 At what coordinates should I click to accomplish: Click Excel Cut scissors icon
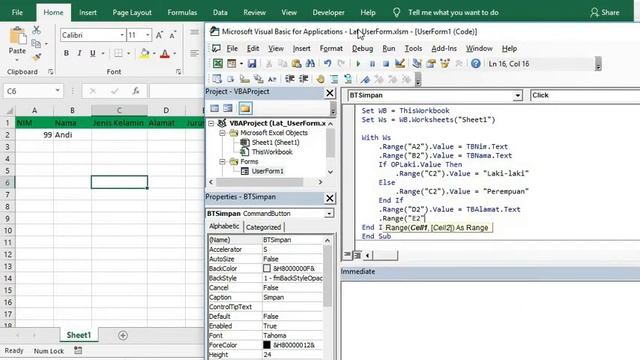(x=36, y=30)
